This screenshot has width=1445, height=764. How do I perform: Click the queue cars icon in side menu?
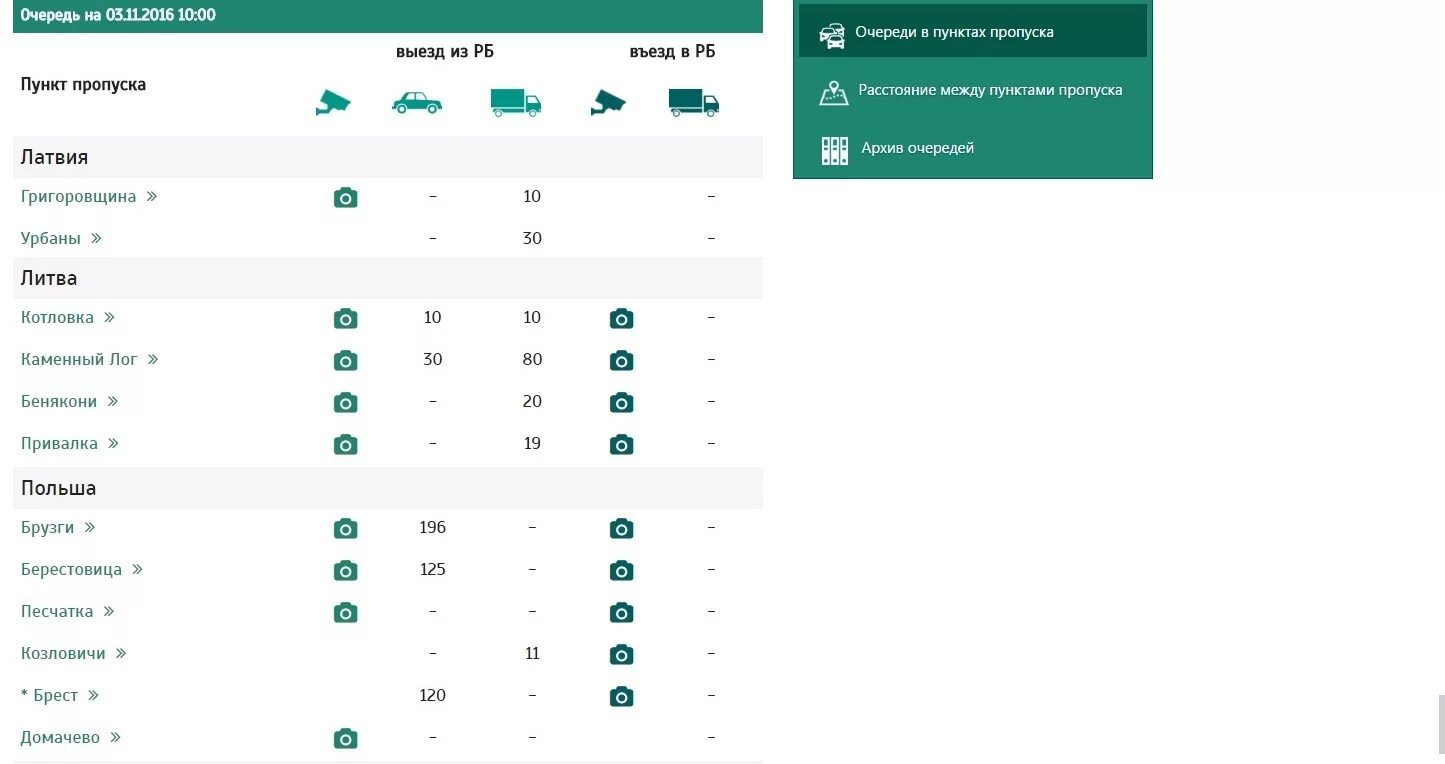point(832,35)
